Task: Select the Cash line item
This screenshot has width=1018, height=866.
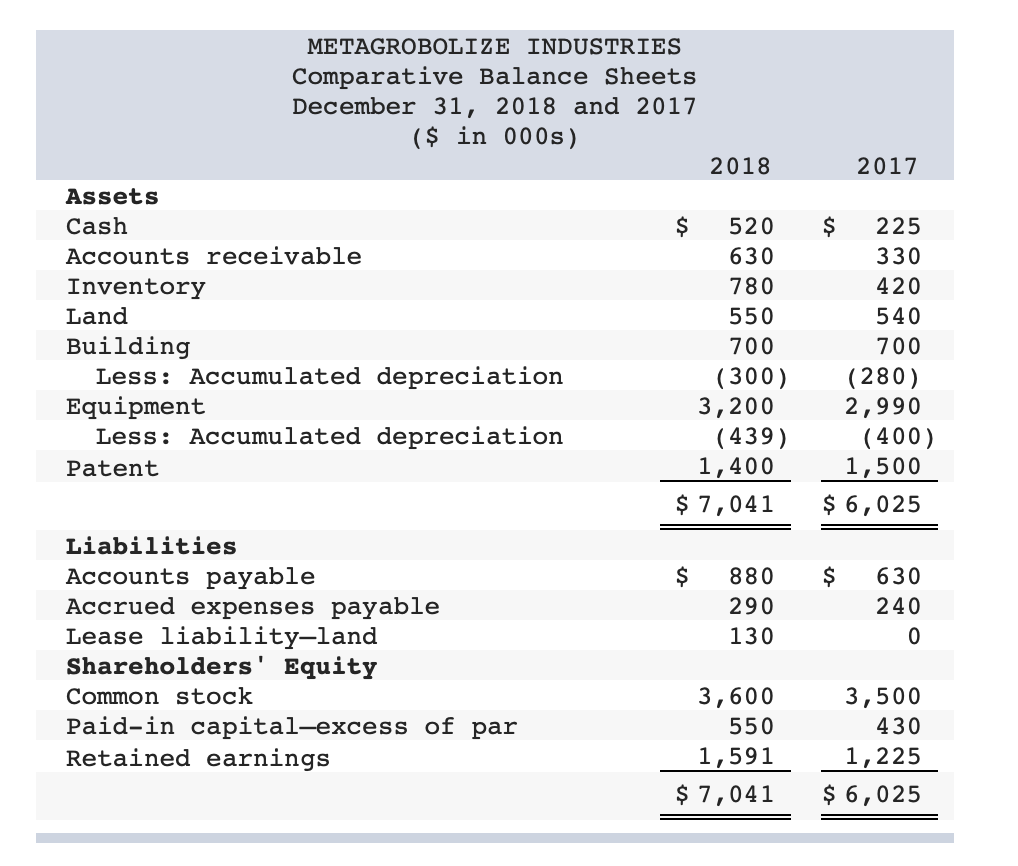Action: 96,226
